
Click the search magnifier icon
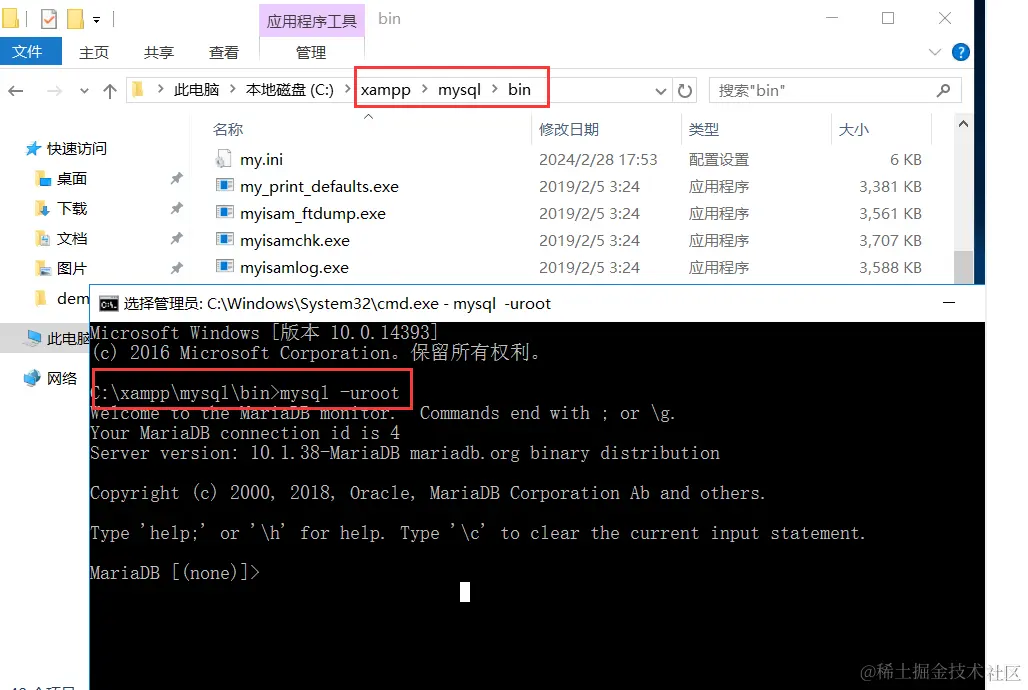[x=943, y=91]
